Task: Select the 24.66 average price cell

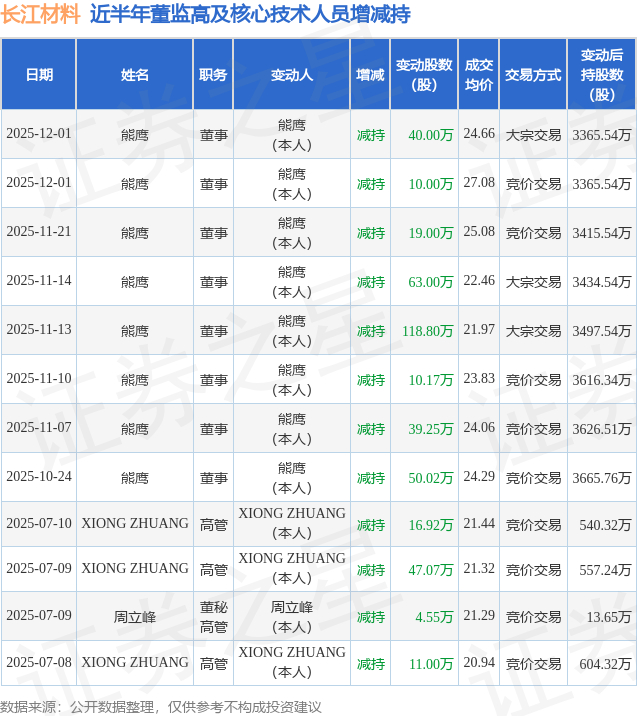Action: (479, 133)
